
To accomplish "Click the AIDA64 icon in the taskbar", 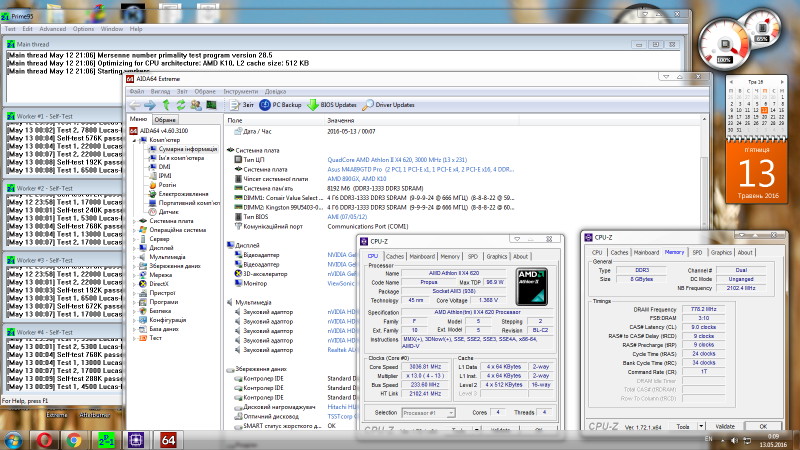I will click(169, 438).
